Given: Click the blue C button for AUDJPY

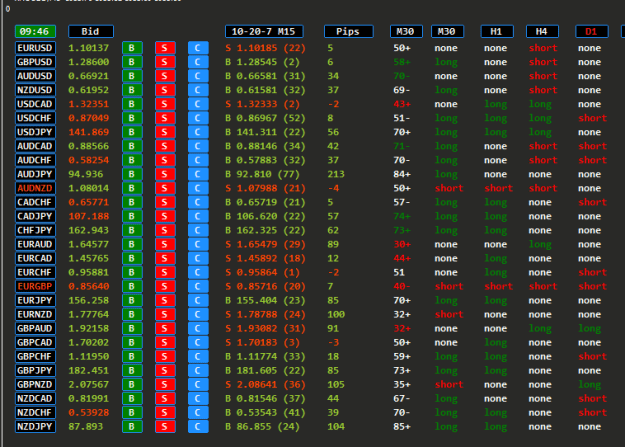Looking at the screenshot, I should click(x=198, y=174).
